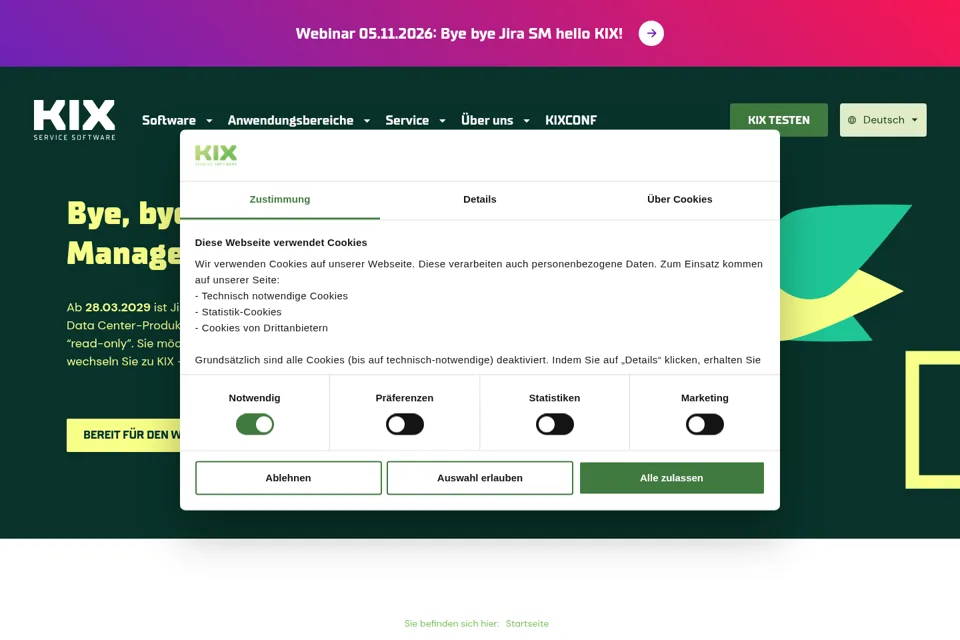Open the Deutsch language dropdown
The width and height of the screenshot is (960, 640).
click(883, 120)
